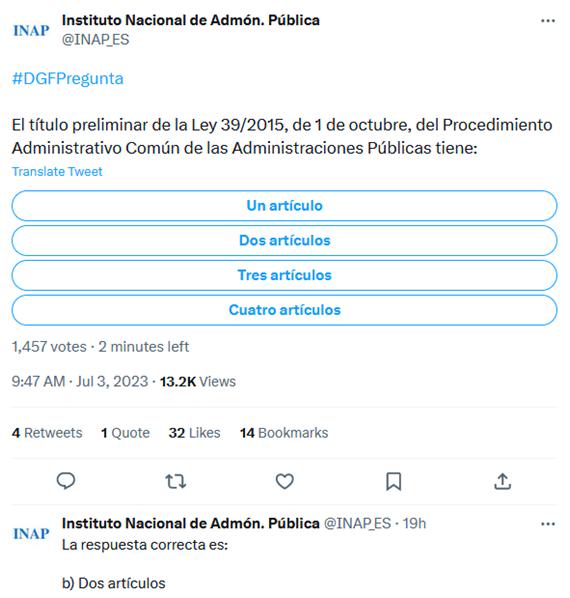Retweet using the arrows icon
570x598 pixels.
pos(176,481)
